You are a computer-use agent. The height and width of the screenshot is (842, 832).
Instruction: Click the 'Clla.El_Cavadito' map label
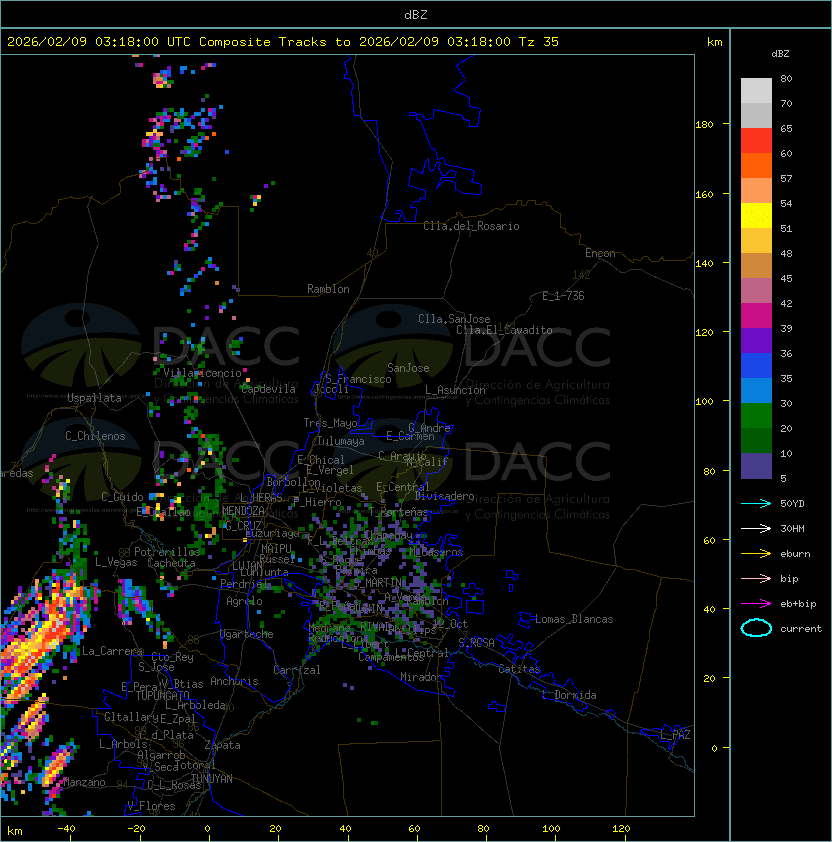click(504, 330)
